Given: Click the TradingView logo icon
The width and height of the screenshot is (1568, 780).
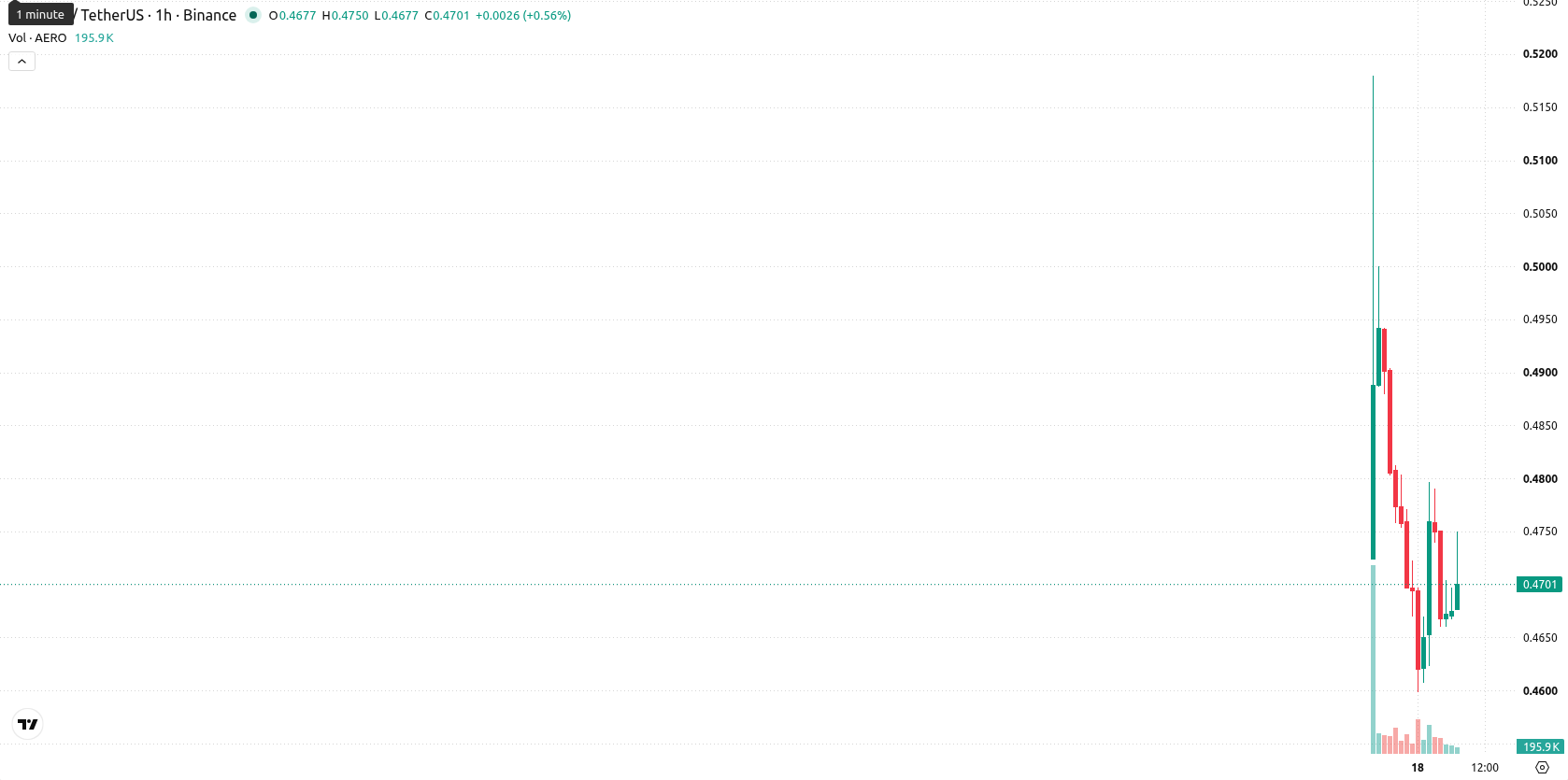Looking at the screenshot, I should coord(28,724).
